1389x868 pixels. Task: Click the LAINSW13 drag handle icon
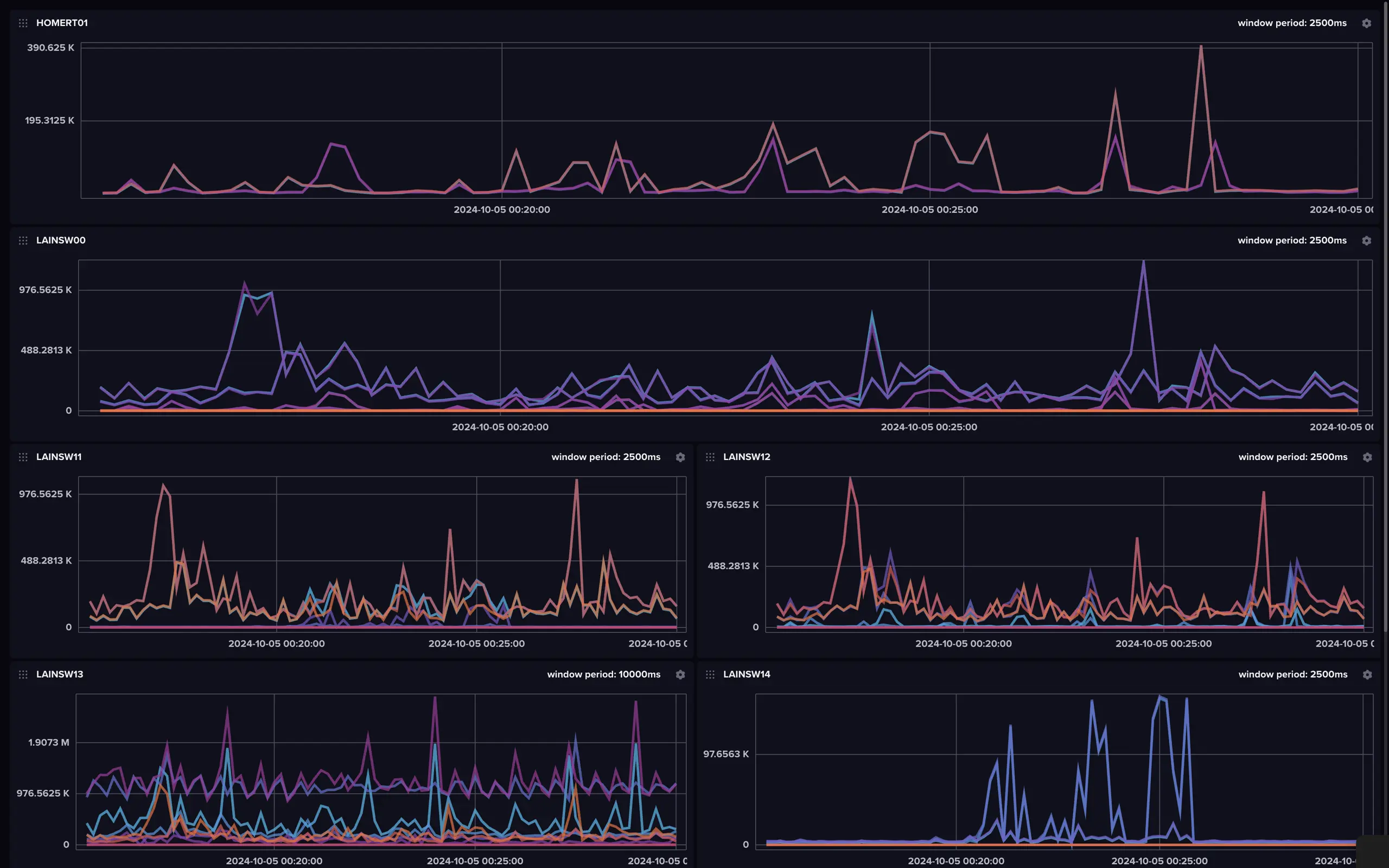[23, 674]
